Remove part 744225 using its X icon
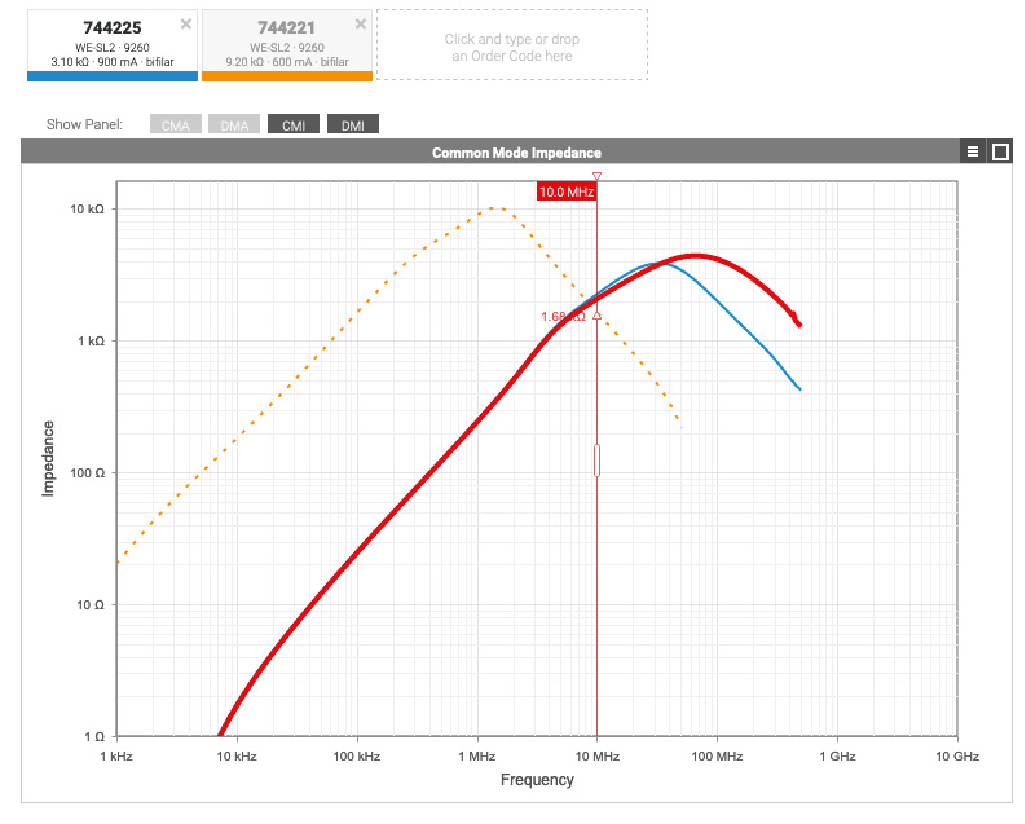 185,24
